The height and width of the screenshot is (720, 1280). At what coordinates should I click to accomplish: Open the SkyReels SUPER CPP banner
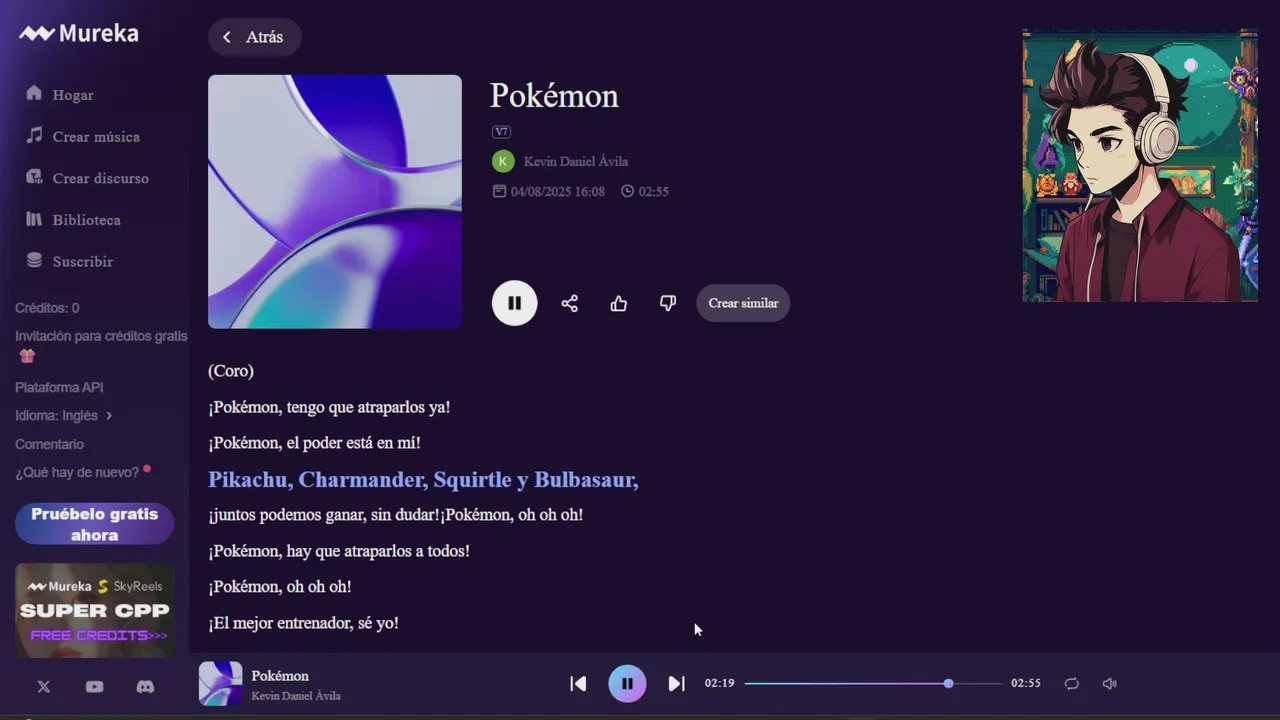95,610
